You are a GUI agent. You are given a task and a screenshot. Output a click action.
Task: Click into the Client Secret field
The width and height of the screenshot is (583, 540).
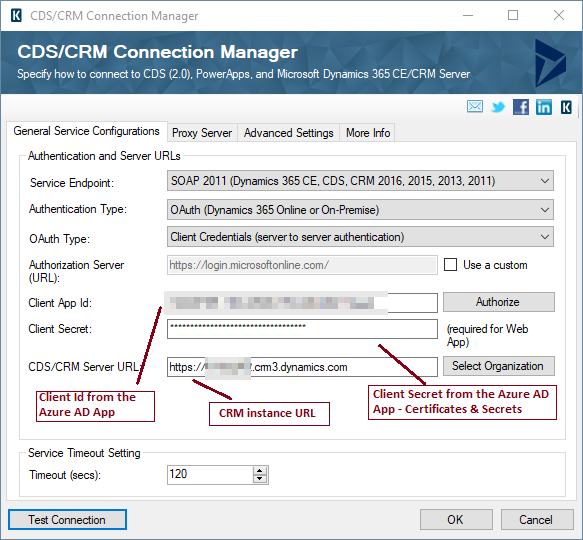click(x=302, y=329)
